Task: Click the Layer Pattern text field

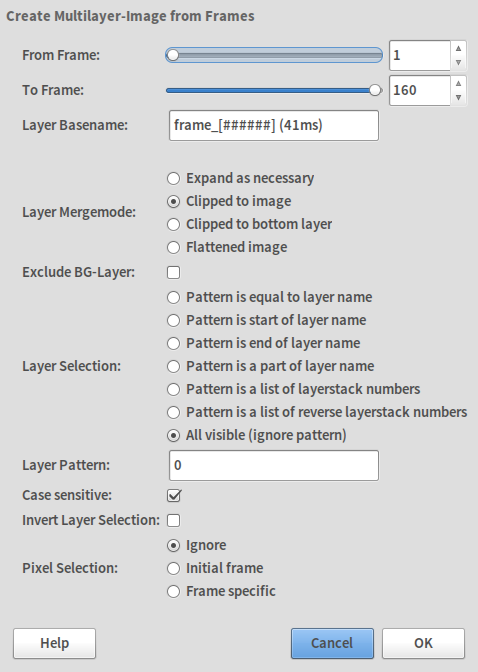Action: click(x=274, y=465)
